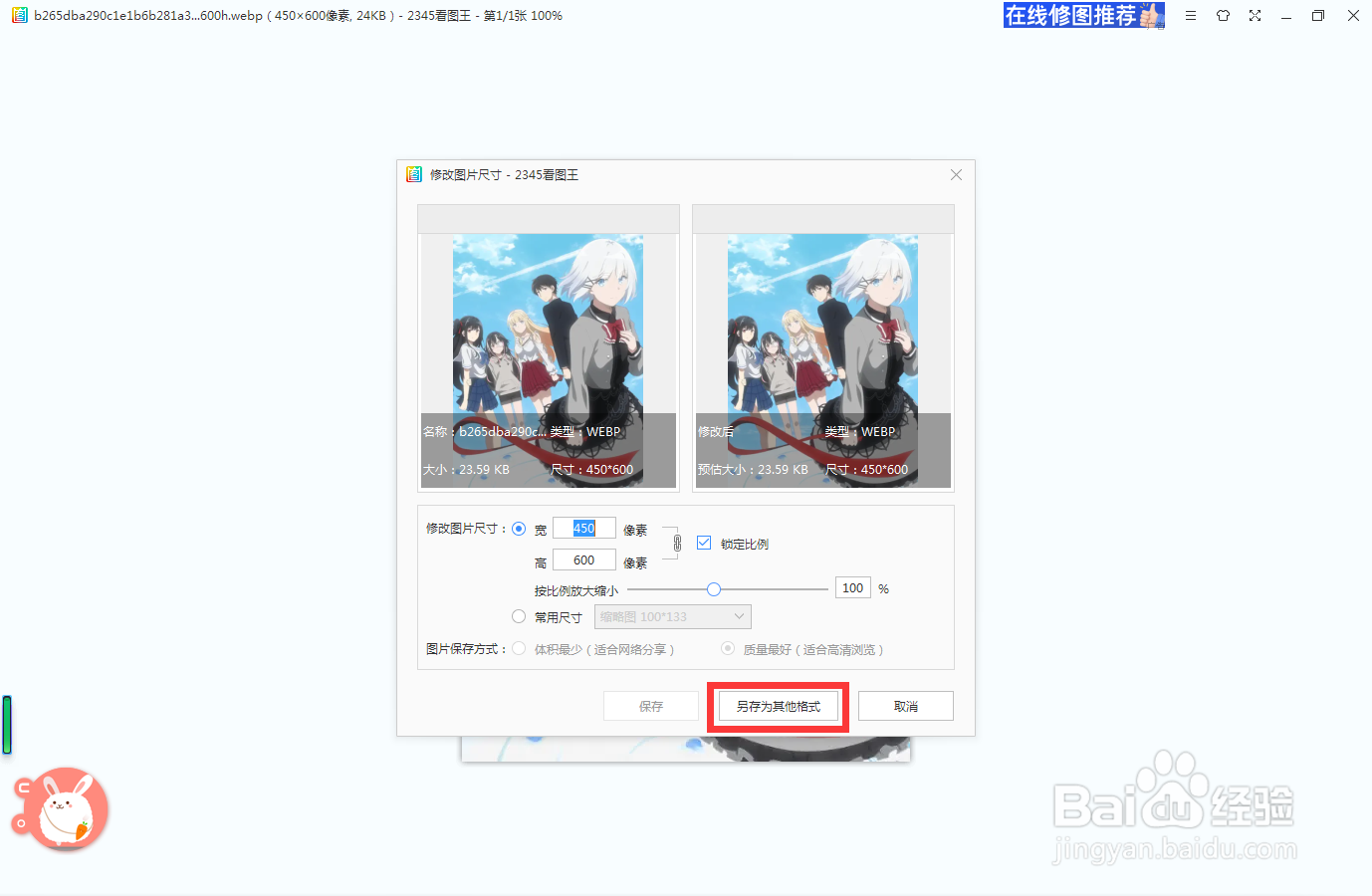Minimize the image viewer window
Viewport: 1372px width, 896px height.
coord(1286,16)
